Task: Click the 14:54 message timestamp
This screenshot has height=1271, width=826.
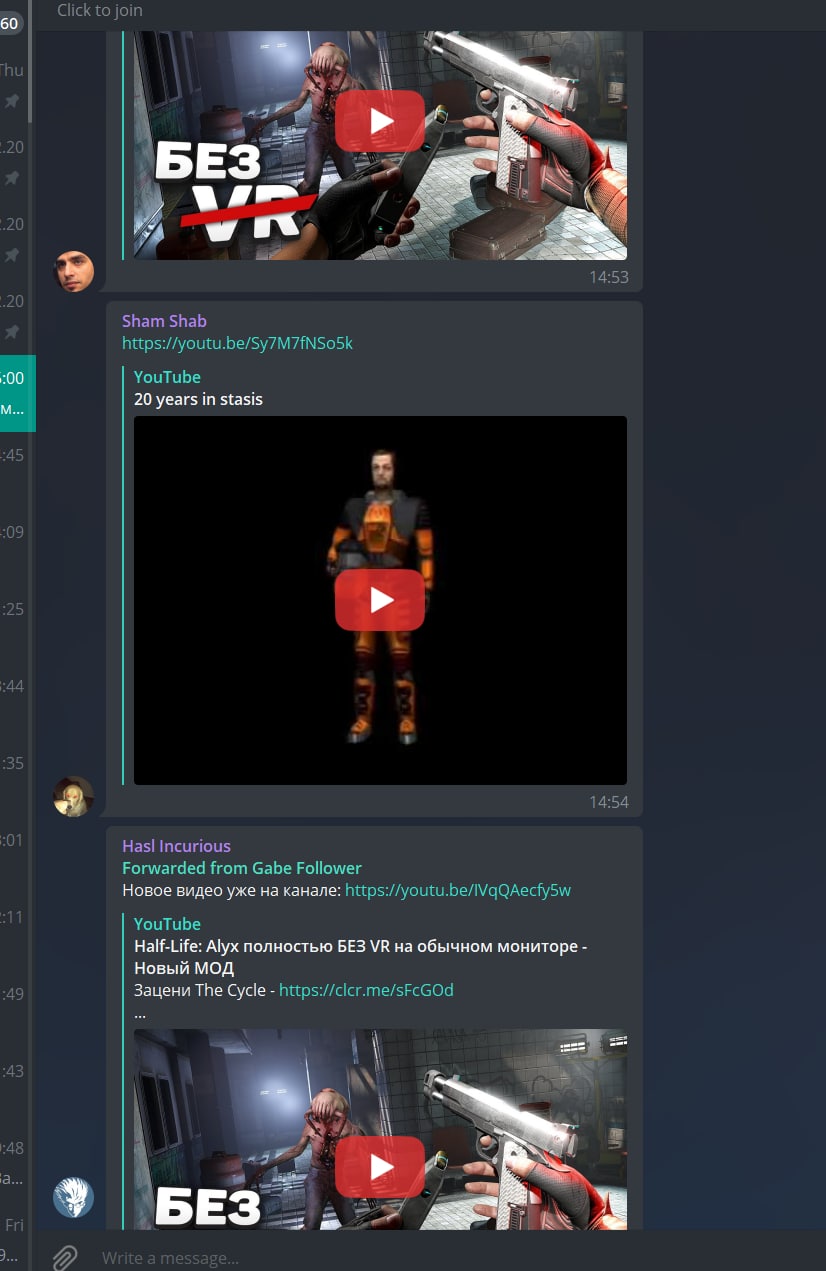Action: coord(608,802)
